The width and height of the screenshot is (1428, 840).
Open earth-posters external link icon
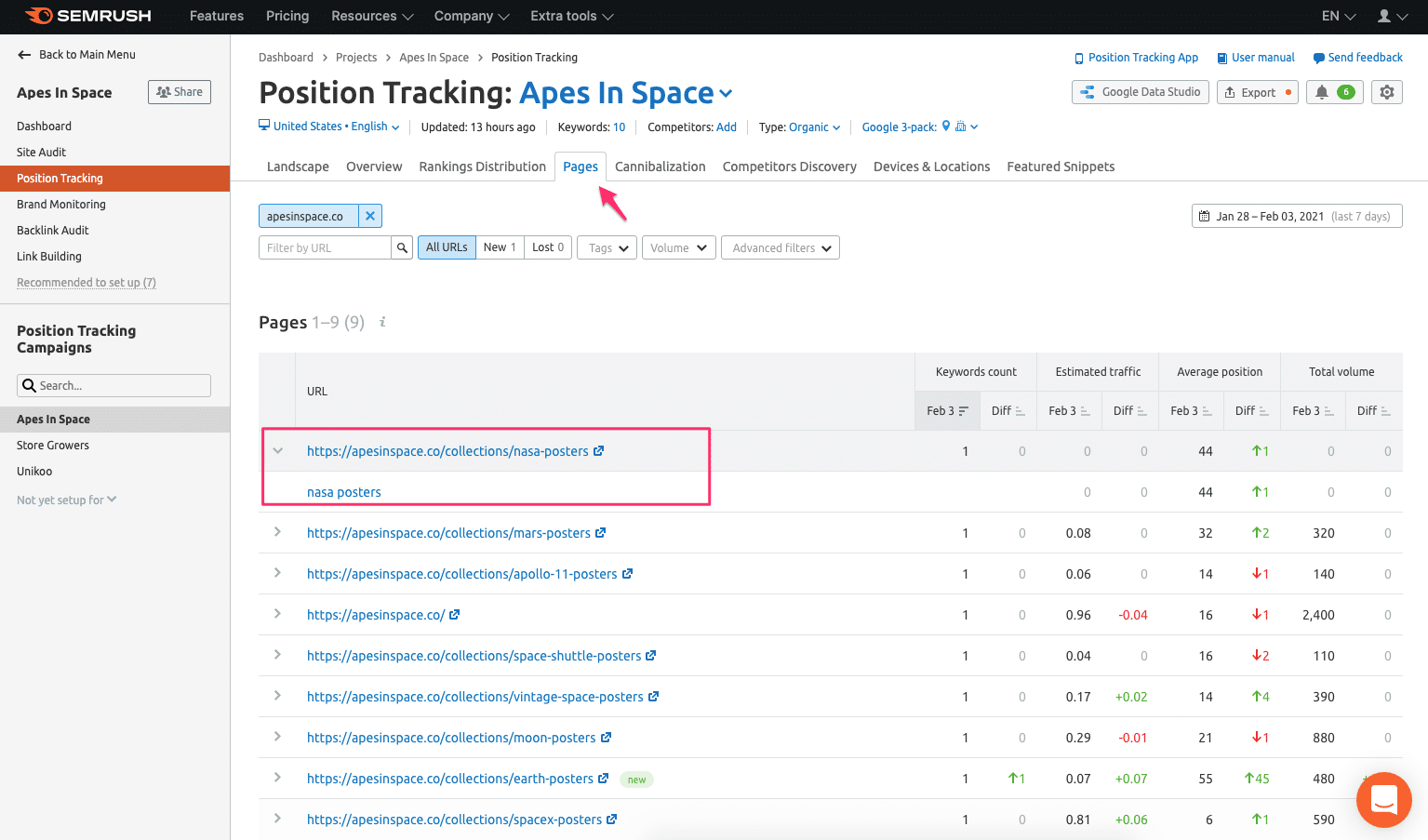604,779
